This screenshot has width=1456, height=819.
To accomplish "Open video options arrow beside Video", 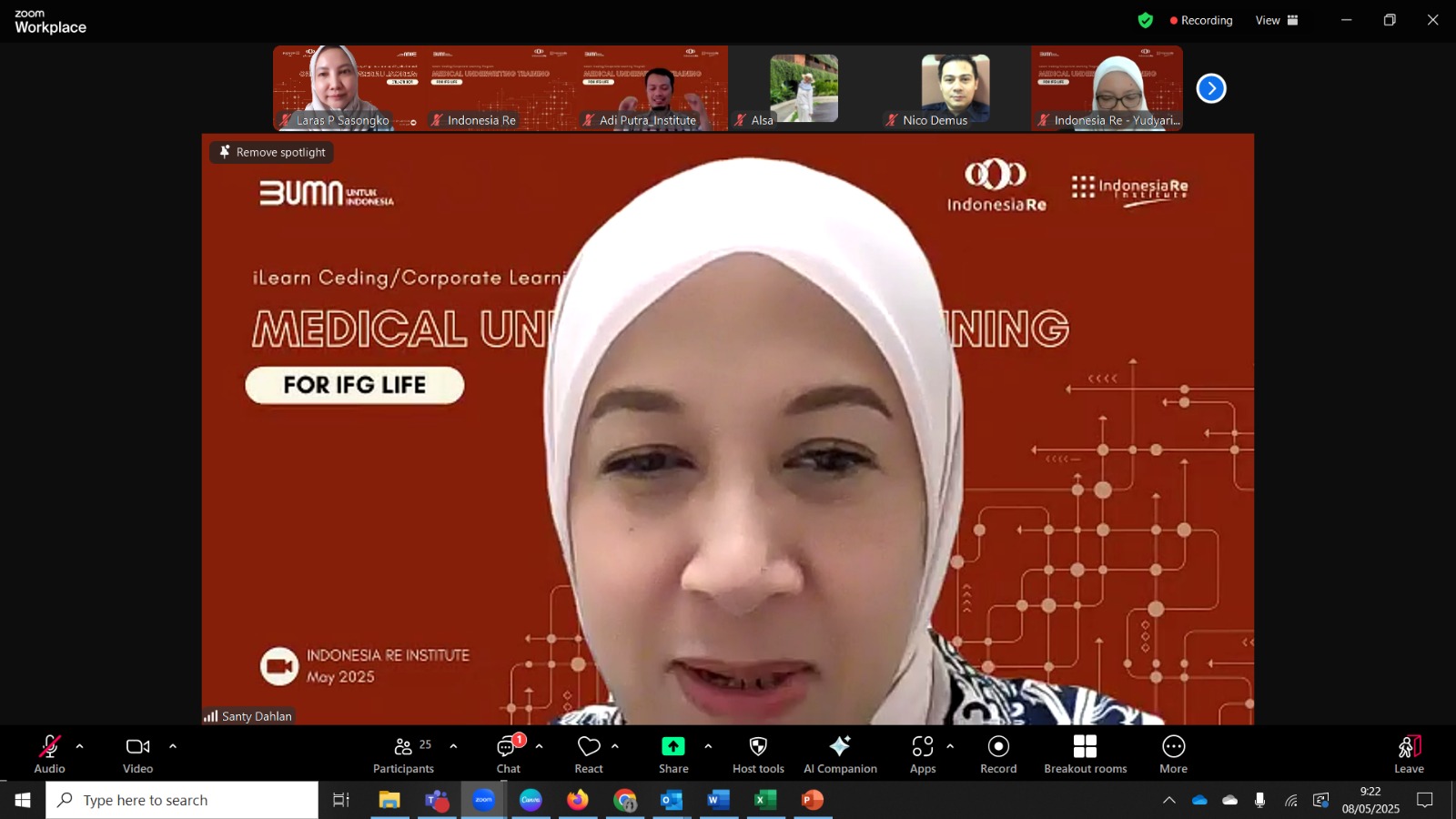I will coord(173,746).
